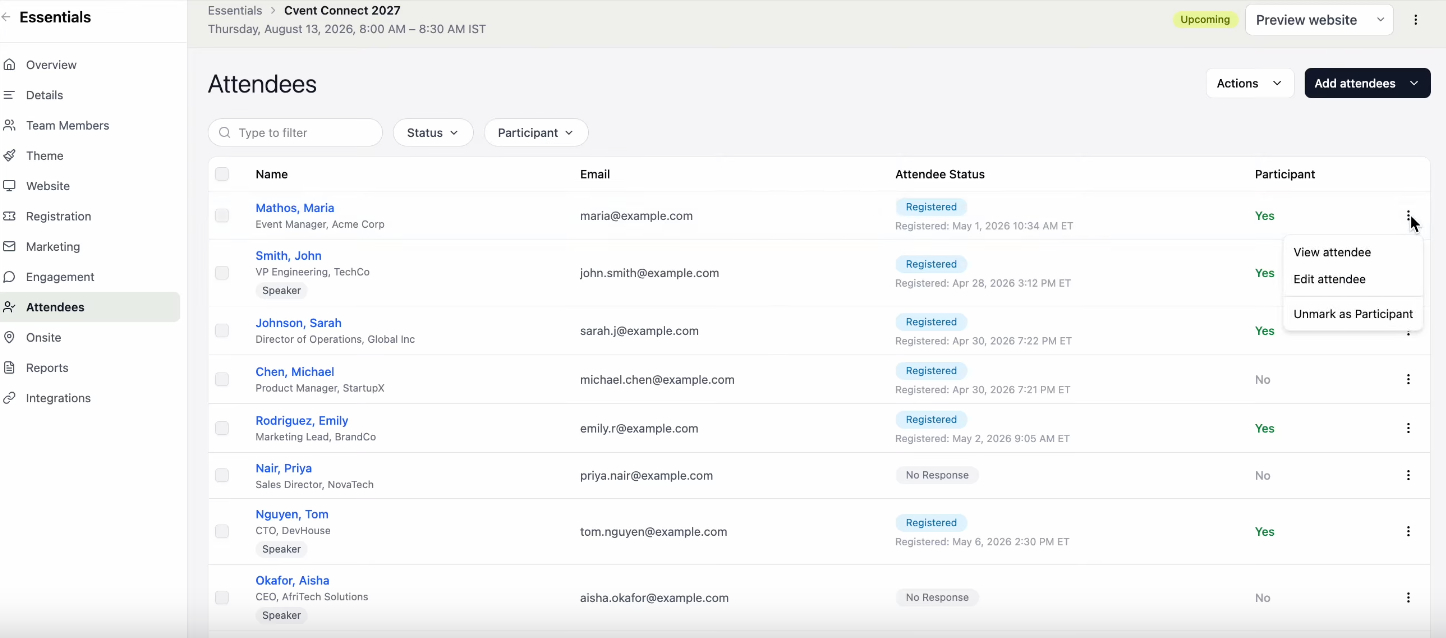Tick the select-all checkbox in table header

pyautogui.click(x=222, y=174)
